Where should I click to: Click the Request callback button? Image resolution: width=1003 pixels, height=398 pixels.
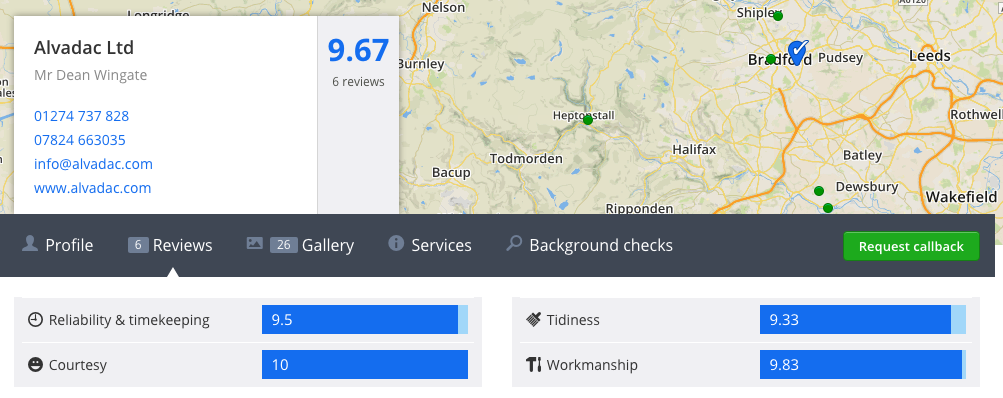point(911,246)
